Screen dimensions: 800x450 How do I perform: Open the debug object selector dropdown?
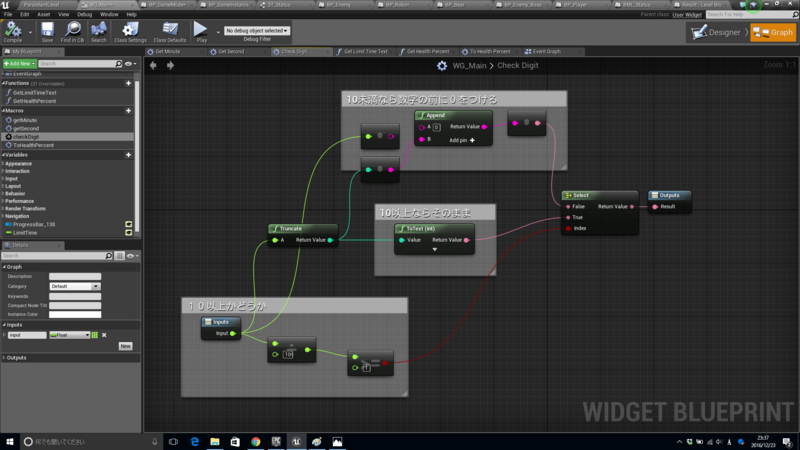pos(257,31)
